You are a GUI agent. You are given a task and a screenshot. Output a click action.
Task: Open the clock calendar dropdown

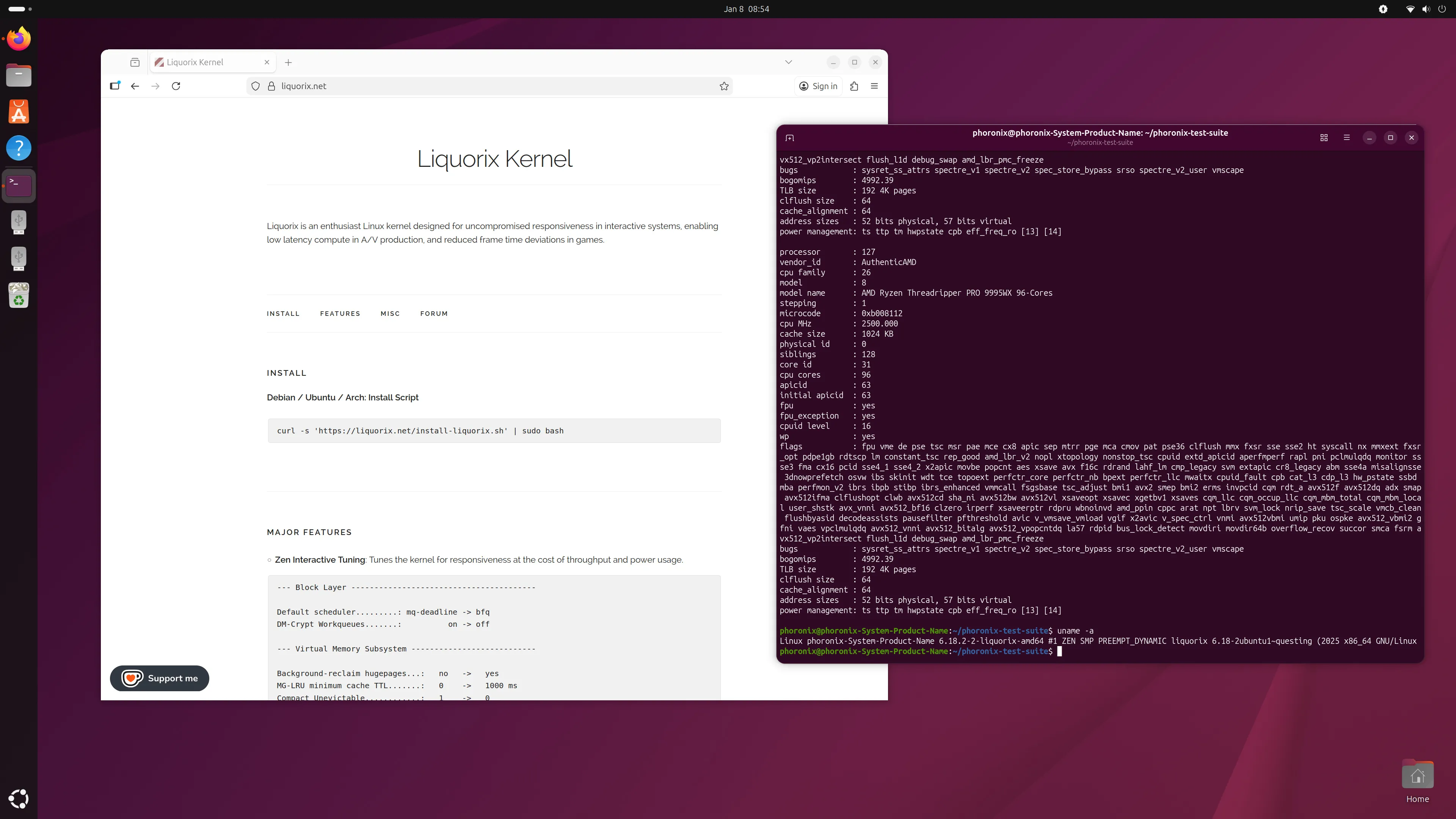coord(746,9)
